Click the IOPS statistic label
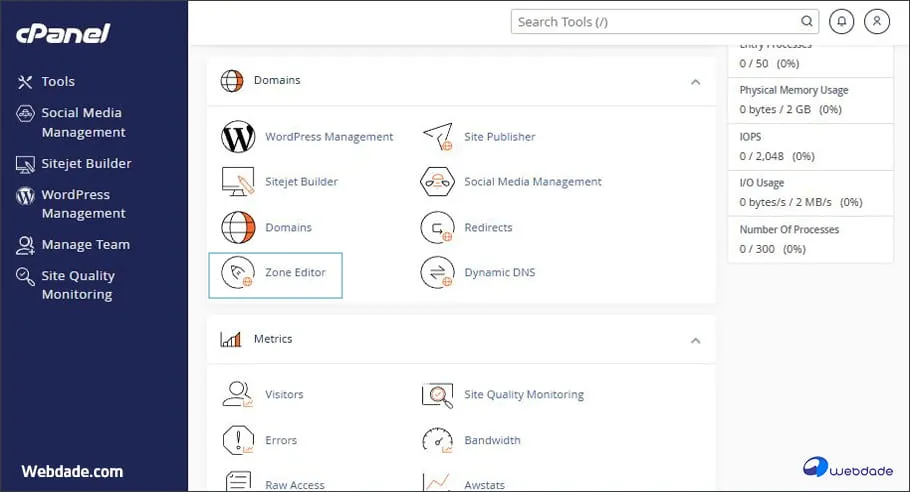Image resolution: width=910 pixels, height=492 pixels. click(750, 137)
